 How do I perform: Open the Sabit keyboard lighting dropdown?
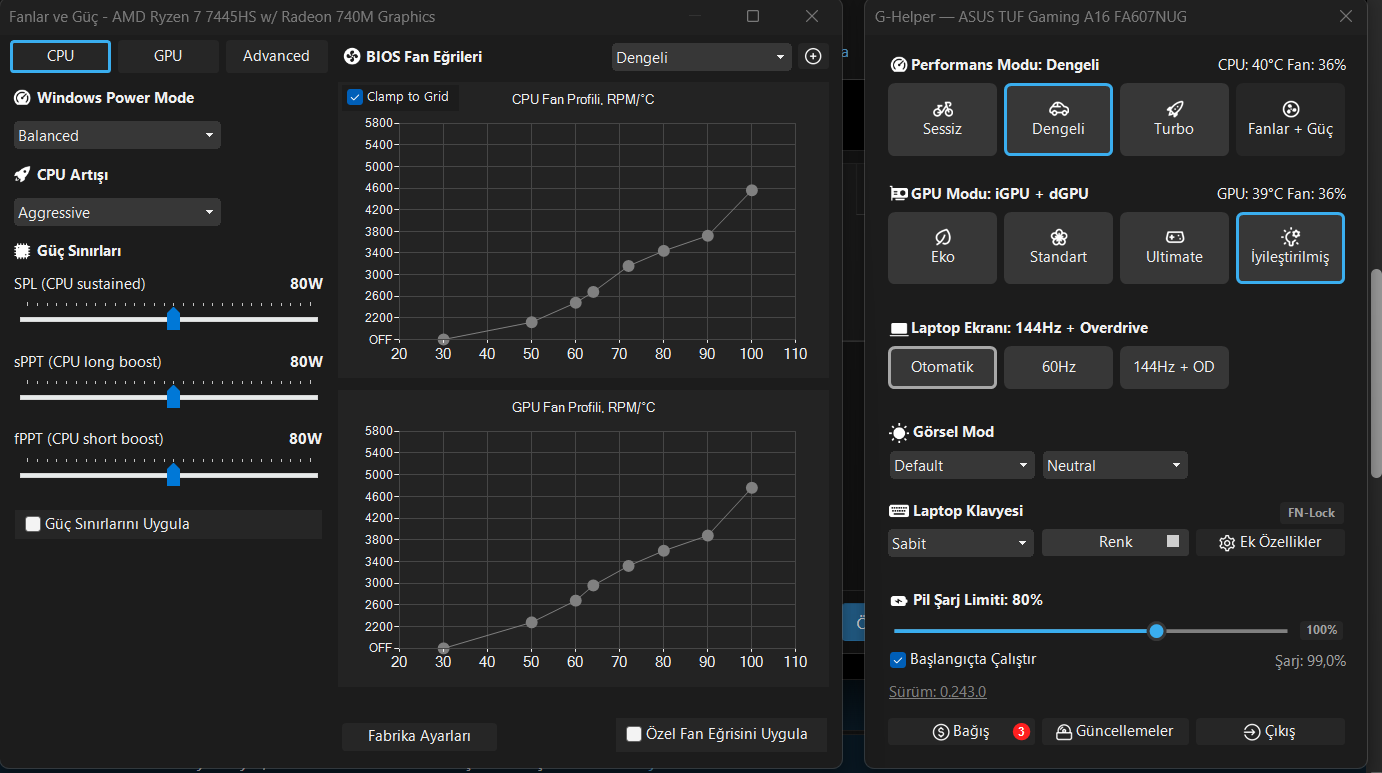[x=962, y=543]
